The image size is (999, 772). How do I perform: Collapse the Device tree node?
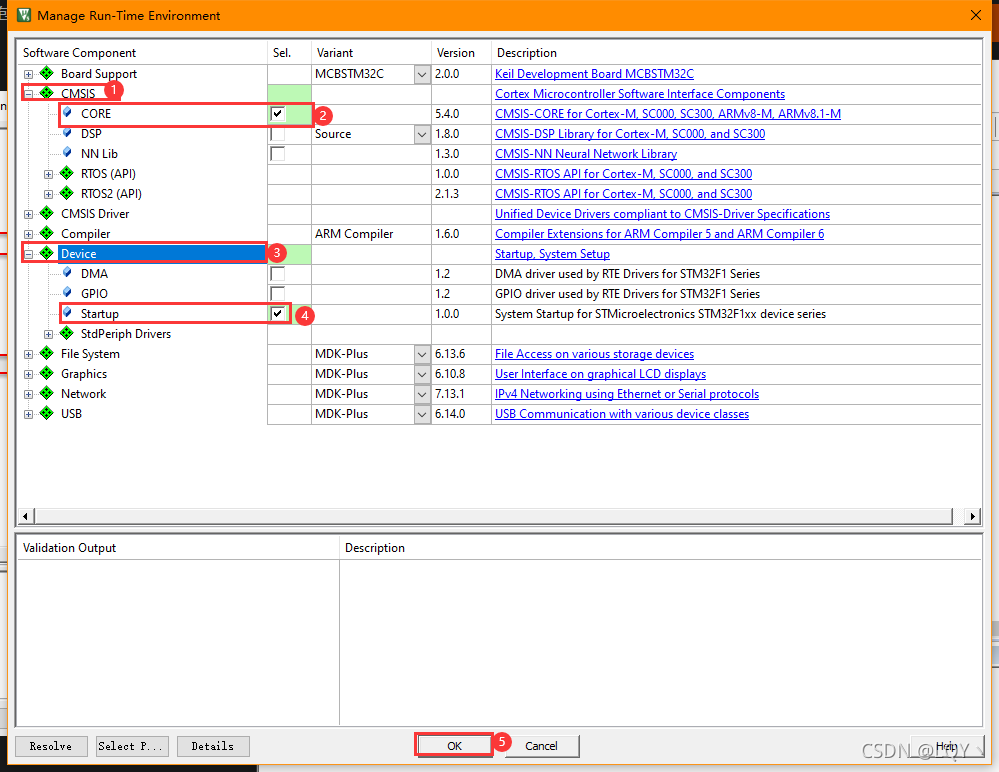point(28,254)
